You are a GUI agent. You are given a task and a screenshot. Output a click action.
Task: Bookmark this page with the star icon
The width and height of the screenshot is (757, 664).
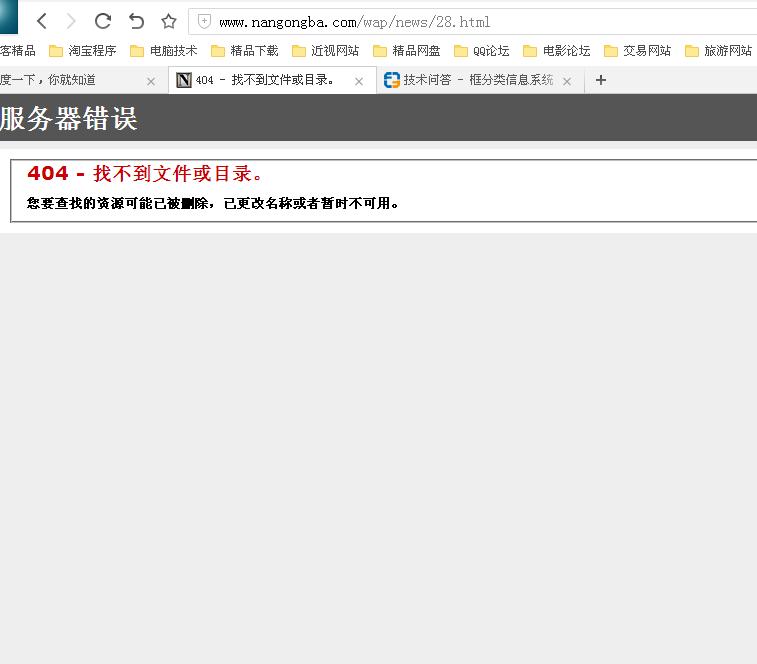coord(169,21)
